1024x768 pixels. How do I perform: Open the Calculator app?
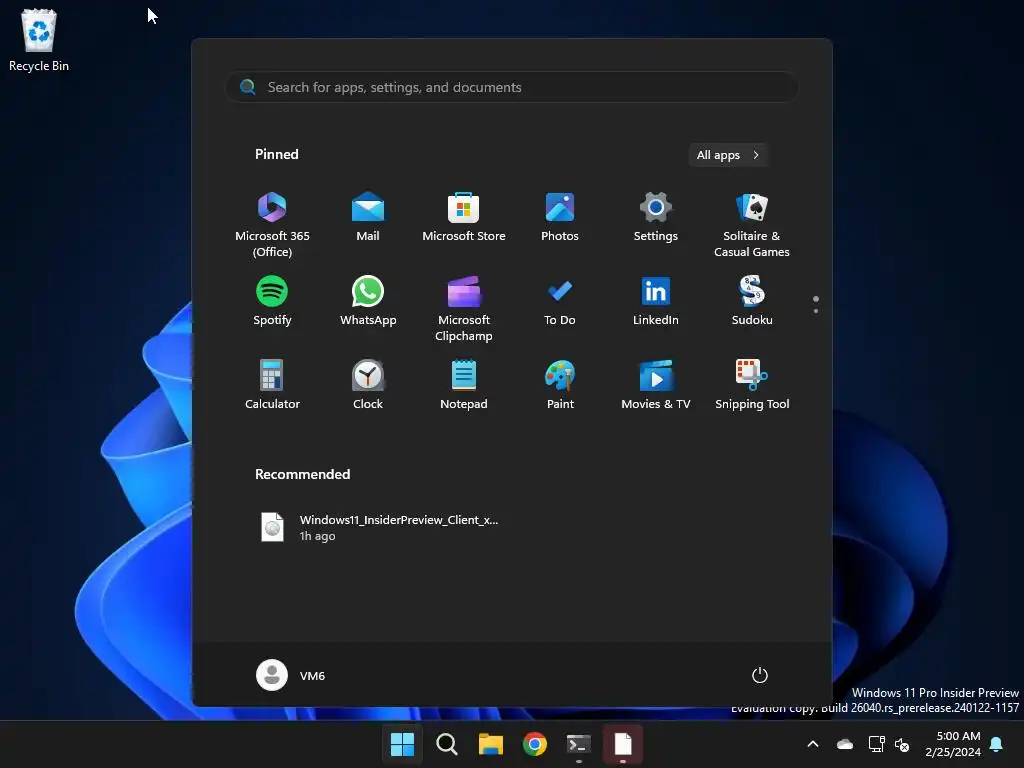pos(272,385)
